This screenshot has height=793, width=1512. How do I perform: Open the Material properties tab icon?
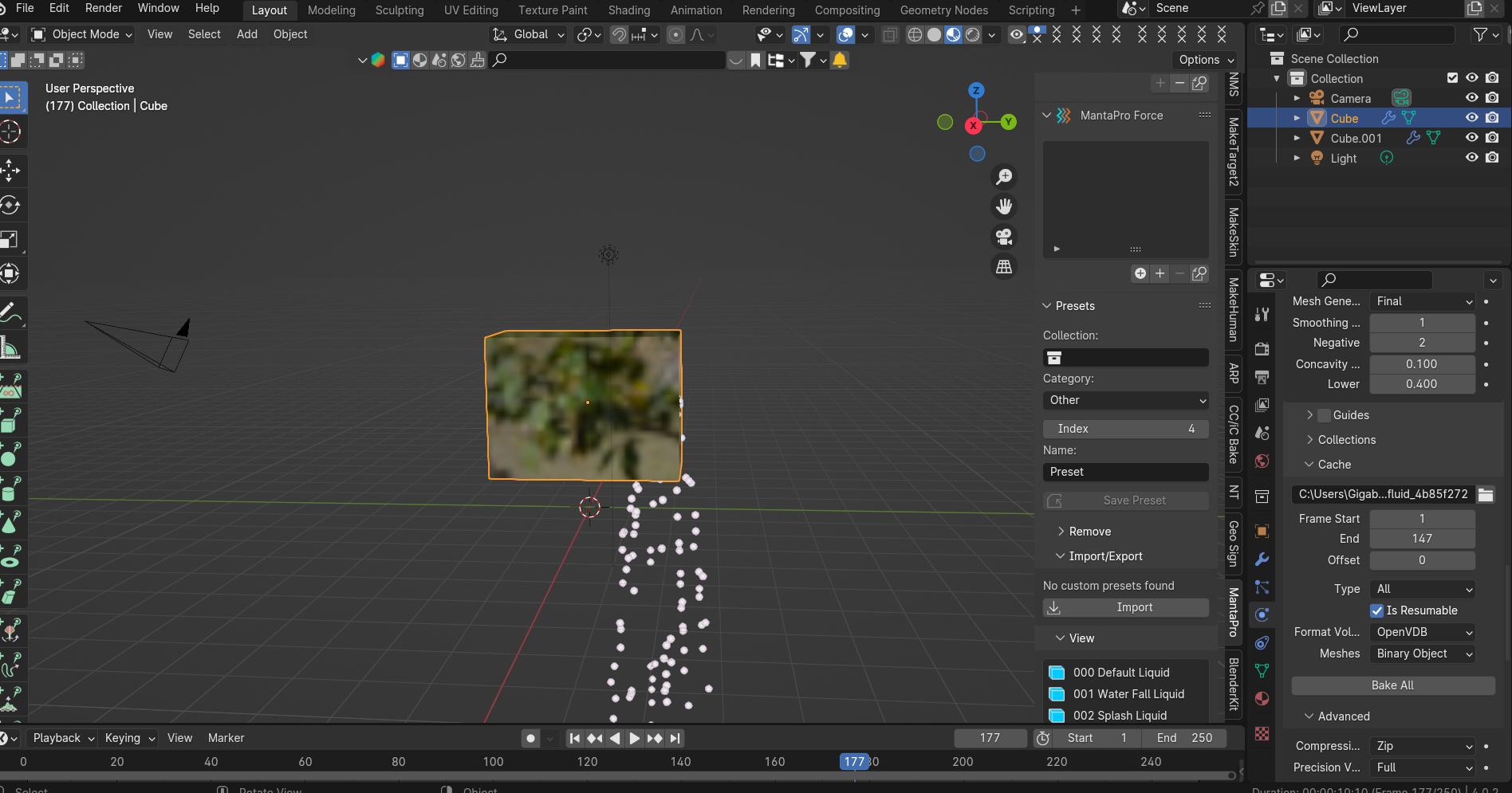[1262, 699]
